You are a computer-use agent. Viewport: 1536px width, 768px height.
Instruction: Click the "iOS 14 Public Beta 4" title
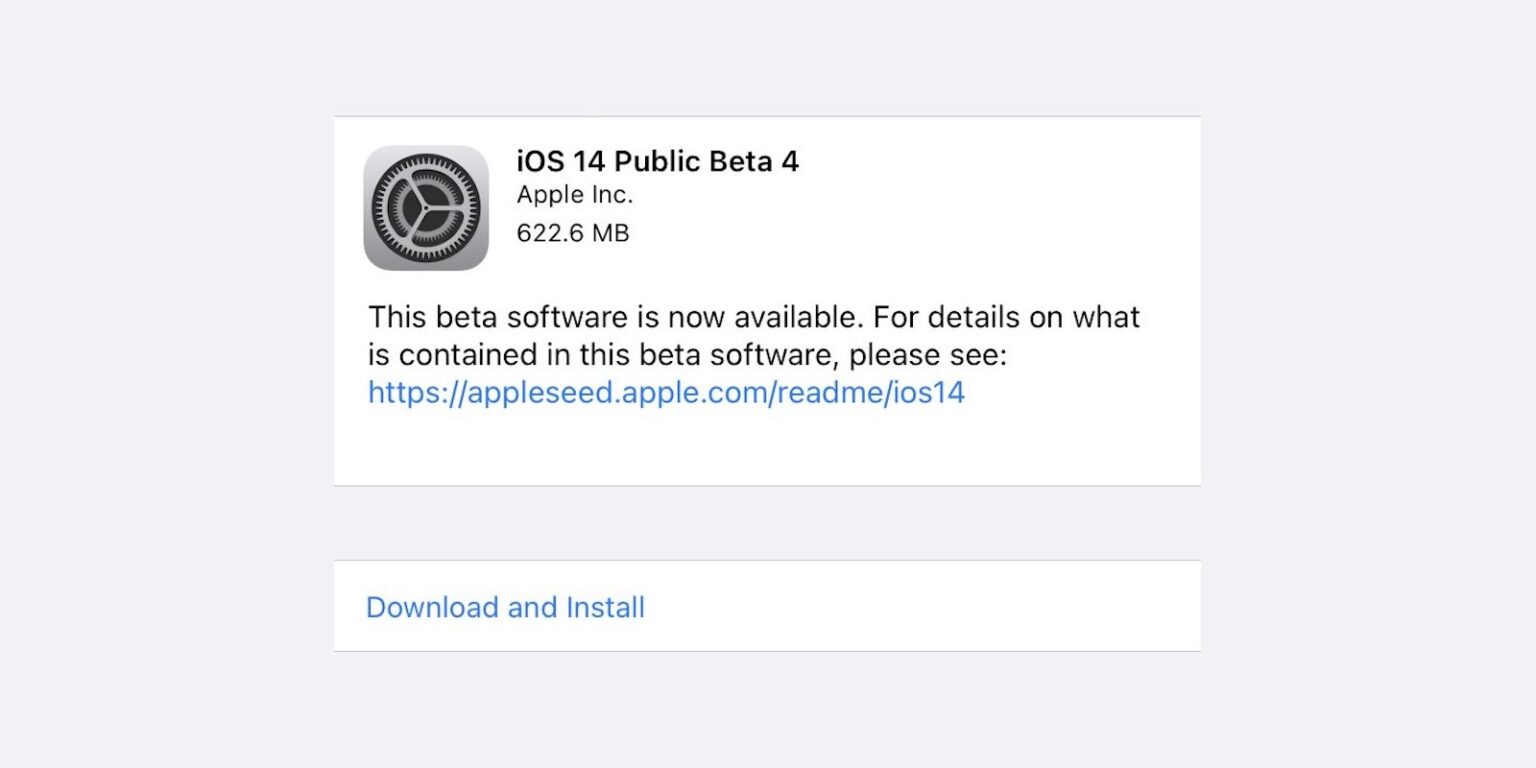657,161
